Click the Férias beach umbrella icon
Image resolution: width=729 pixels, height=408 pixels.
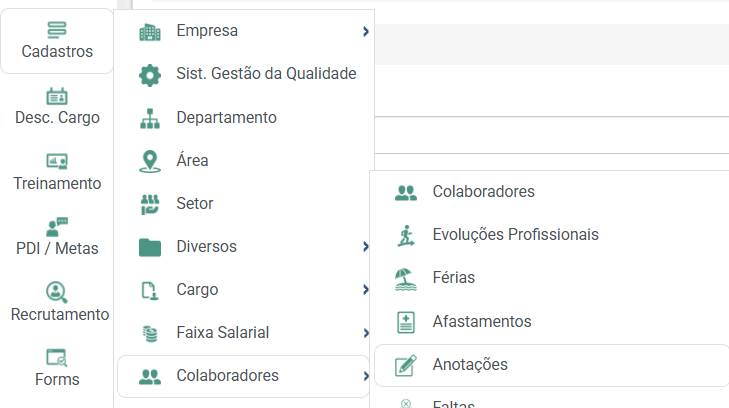405,279
